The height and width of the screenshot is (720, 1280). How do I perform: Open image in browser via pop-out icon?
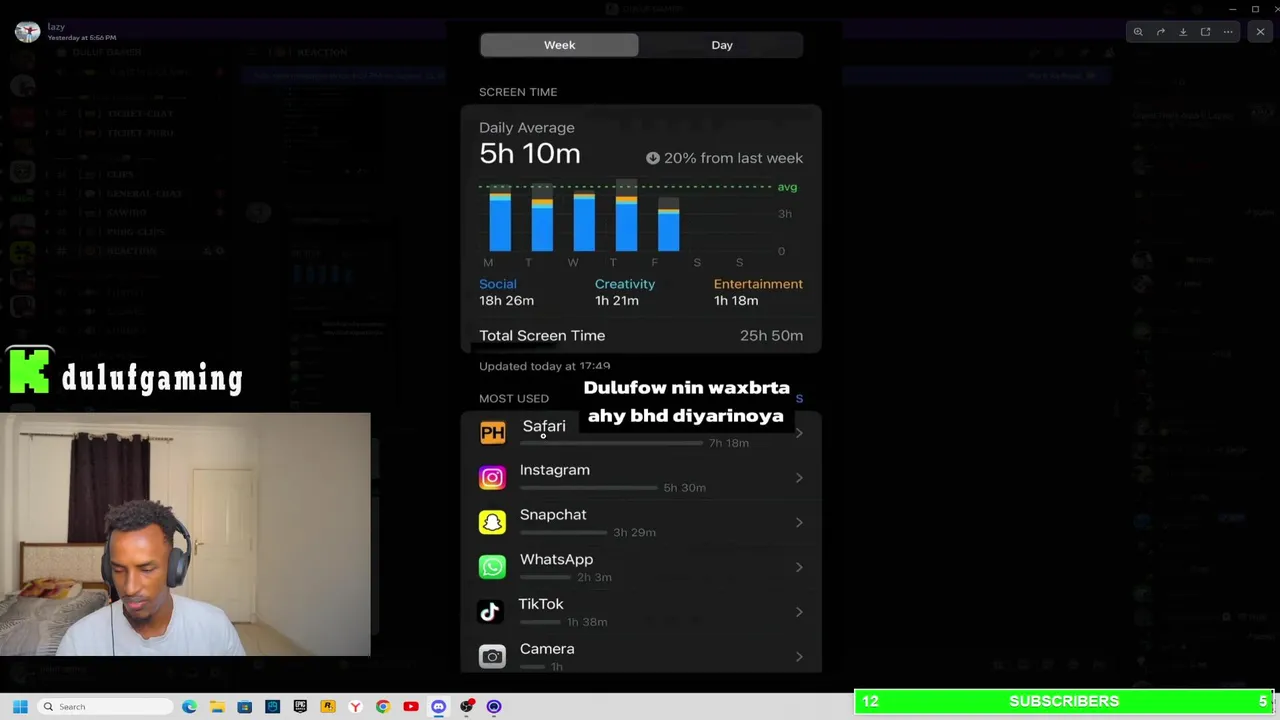click(x=1205, y=32)
